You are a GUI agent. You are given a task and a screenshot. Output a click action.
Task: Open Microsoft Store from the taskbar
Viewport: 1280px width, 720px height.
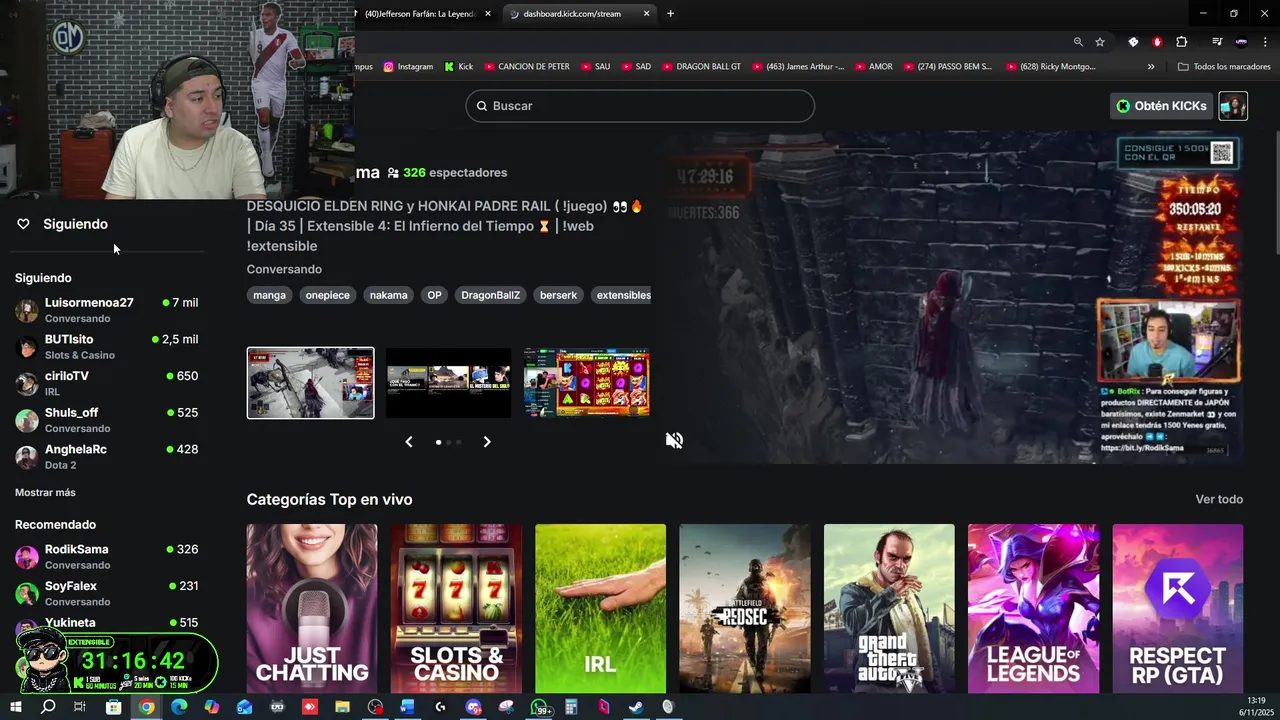(114, 707)
